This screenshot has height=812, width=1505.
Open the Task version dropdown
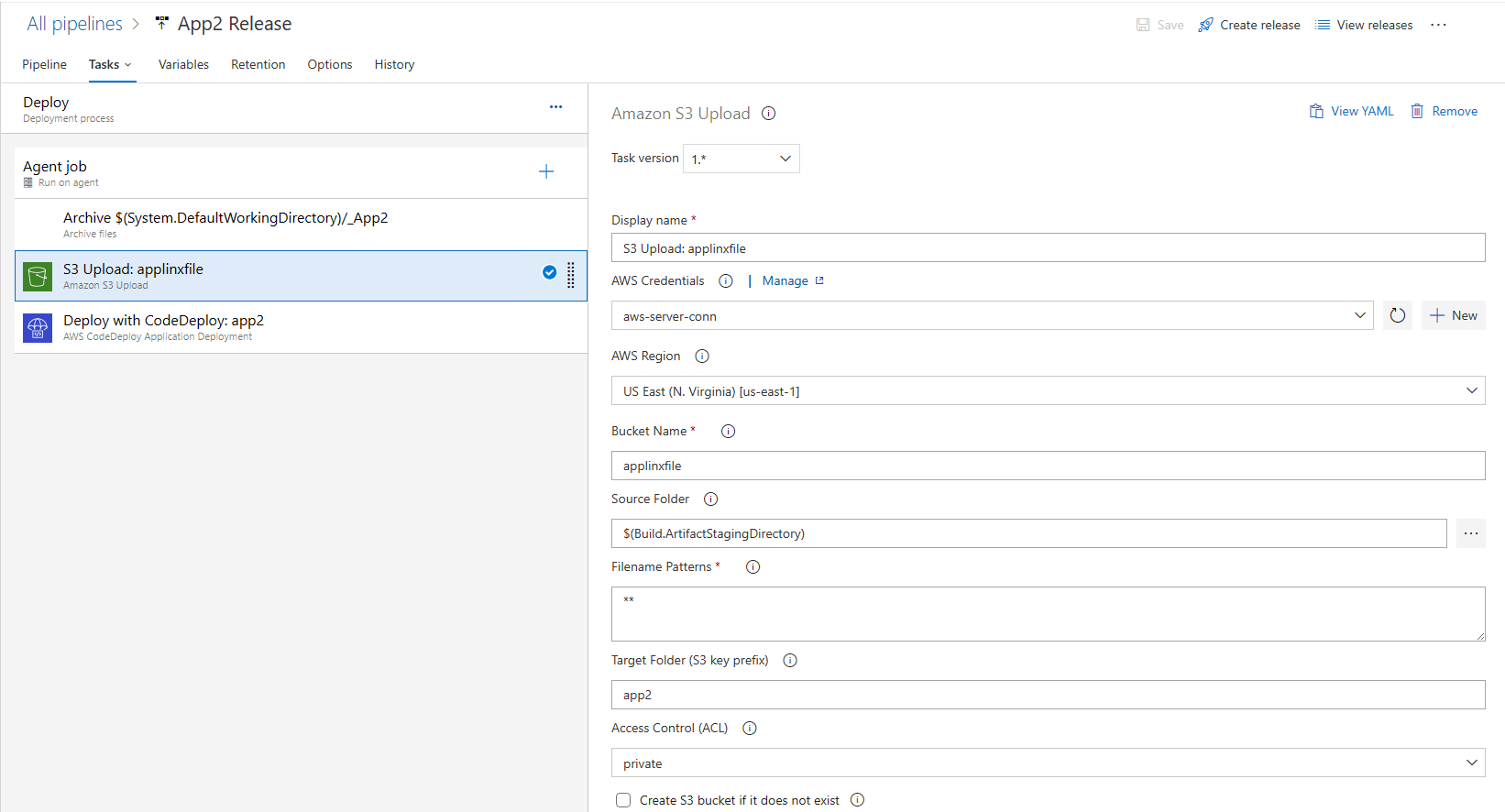tap(742, 159)
